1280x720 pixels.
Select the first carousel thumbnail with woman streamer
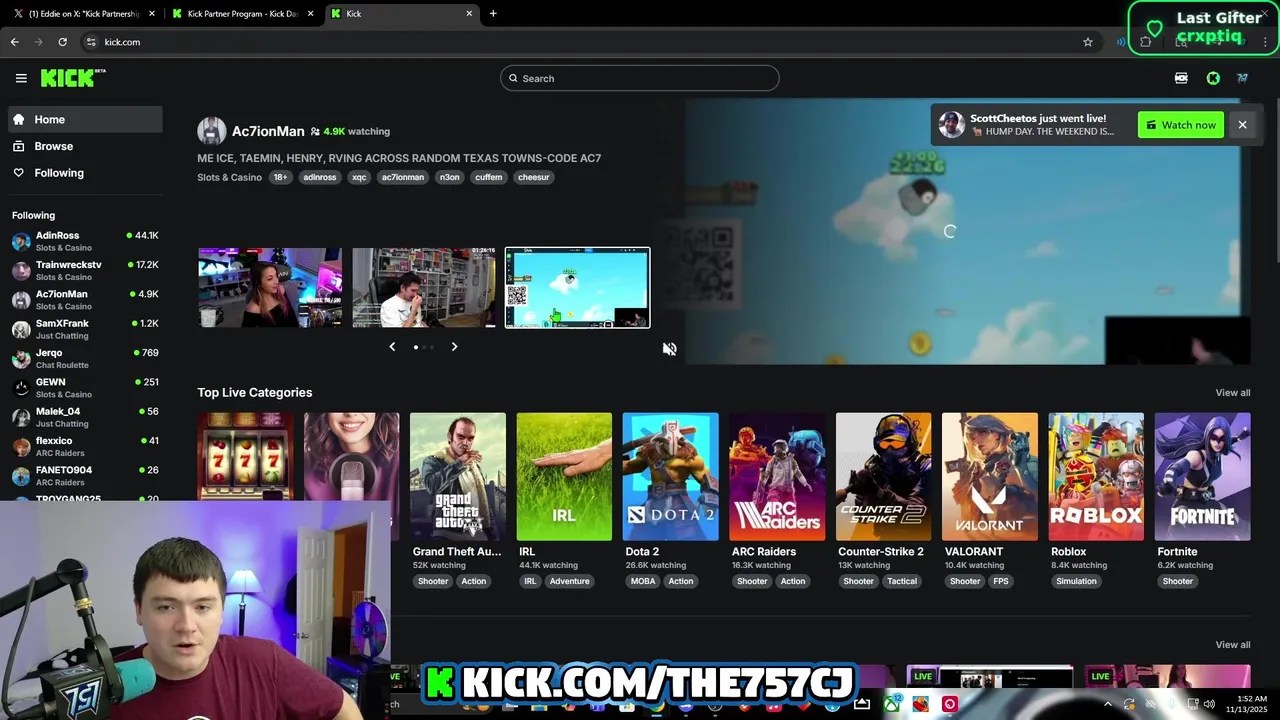[x=270, y=288]
